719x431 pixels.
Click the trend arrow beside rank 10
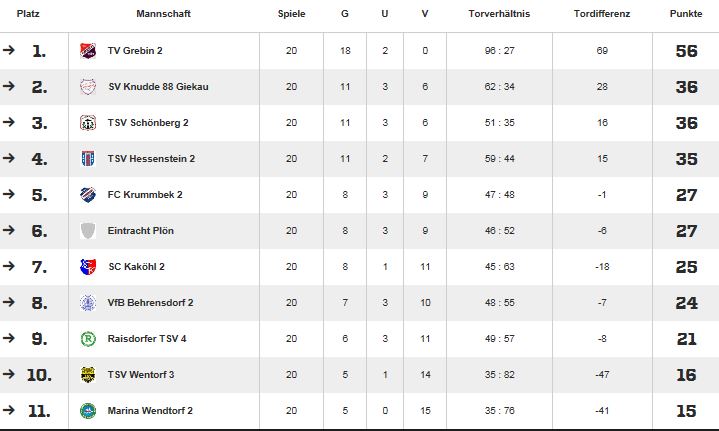[9, 374]
